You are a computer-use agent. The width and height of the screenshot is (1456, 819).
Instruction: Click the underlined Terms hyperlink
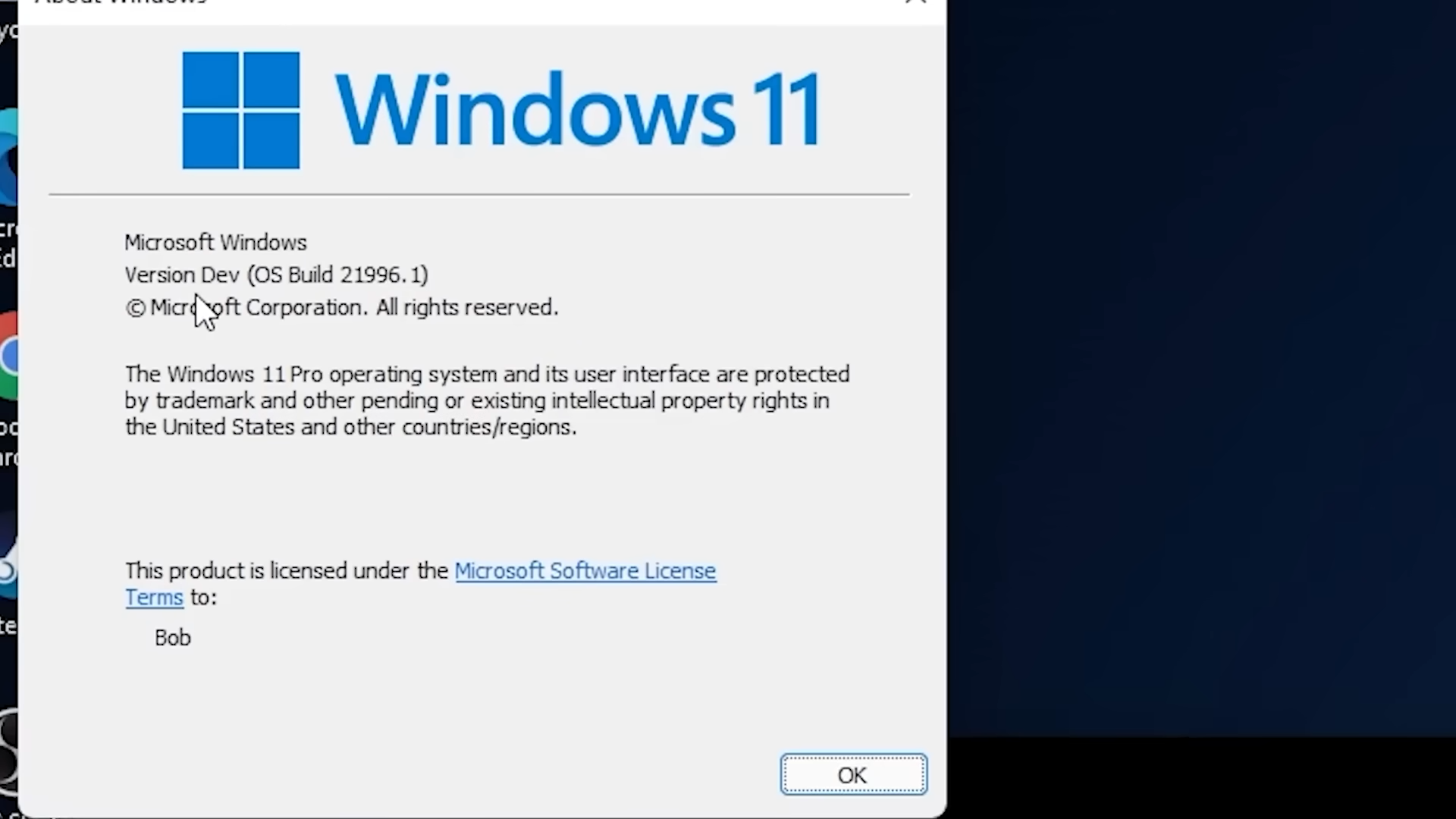(154, 598)
